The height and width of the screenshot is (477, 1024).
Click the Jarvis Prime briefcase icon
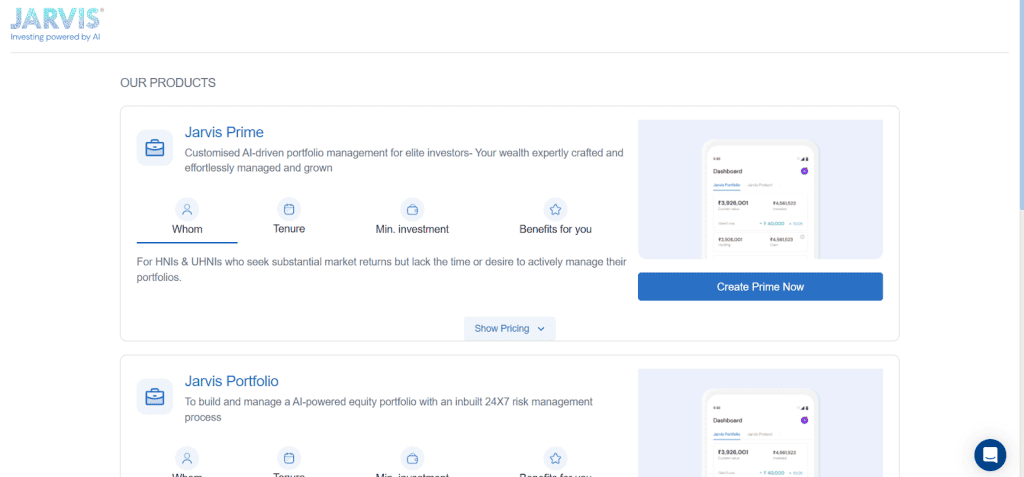(x=155, y=148)
